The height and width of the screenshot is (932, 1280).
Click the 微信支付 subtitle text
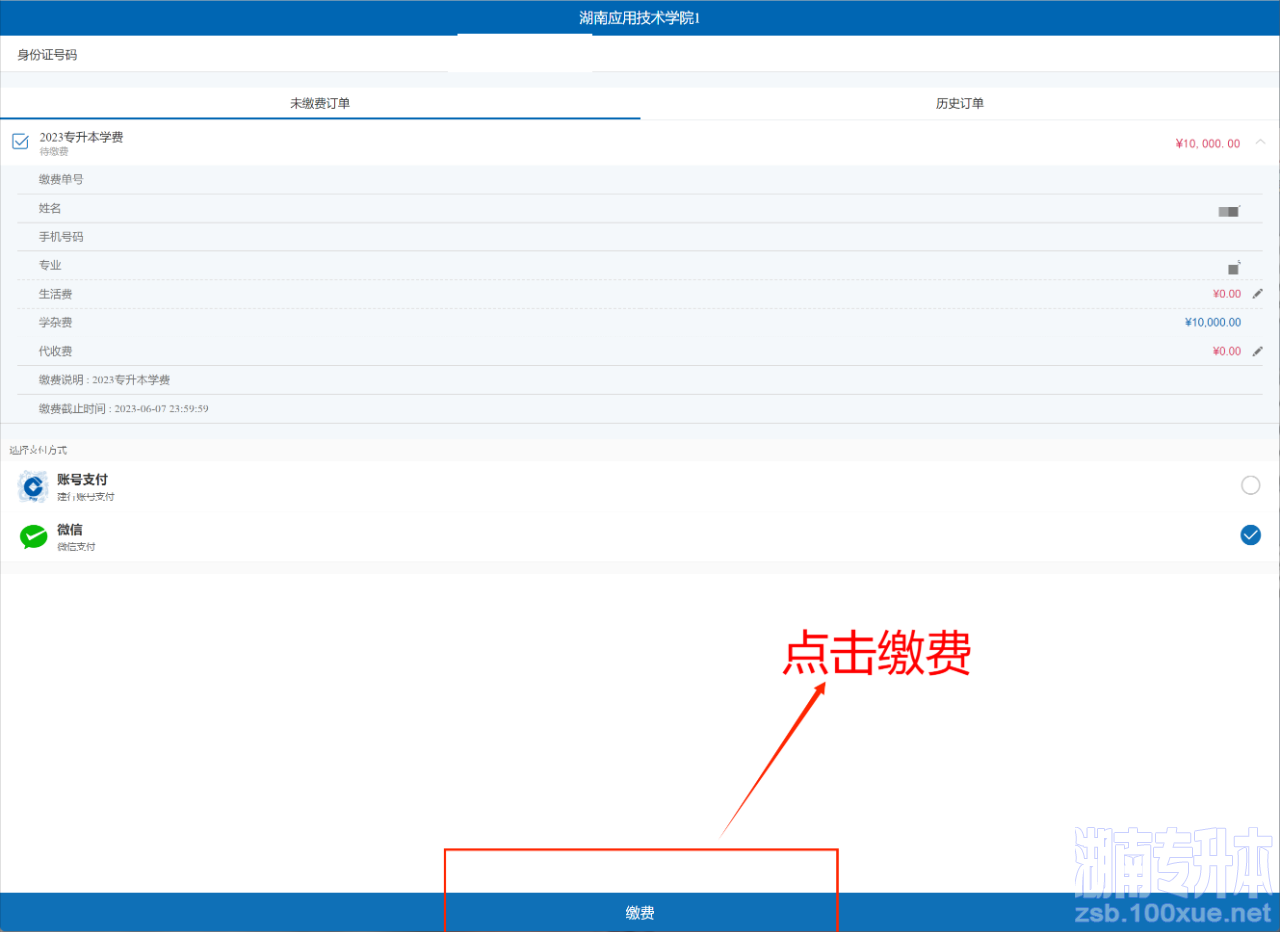[76, 547]
